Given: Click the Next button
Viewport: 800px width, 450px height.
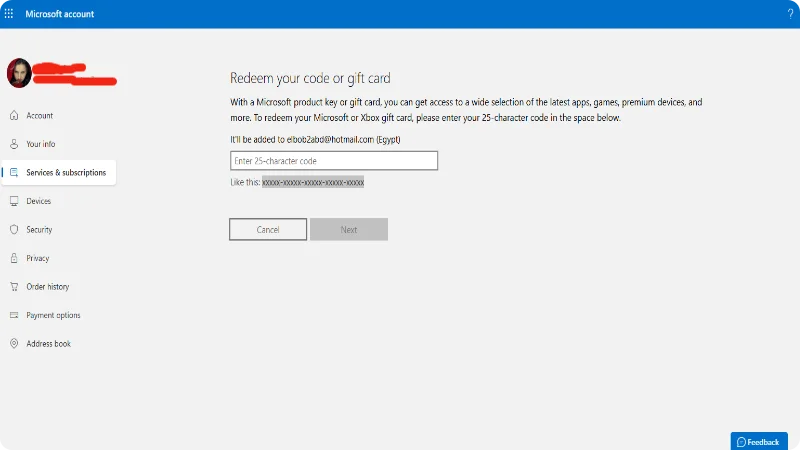Looking at the screenshot, I should (x=349, y=230).
